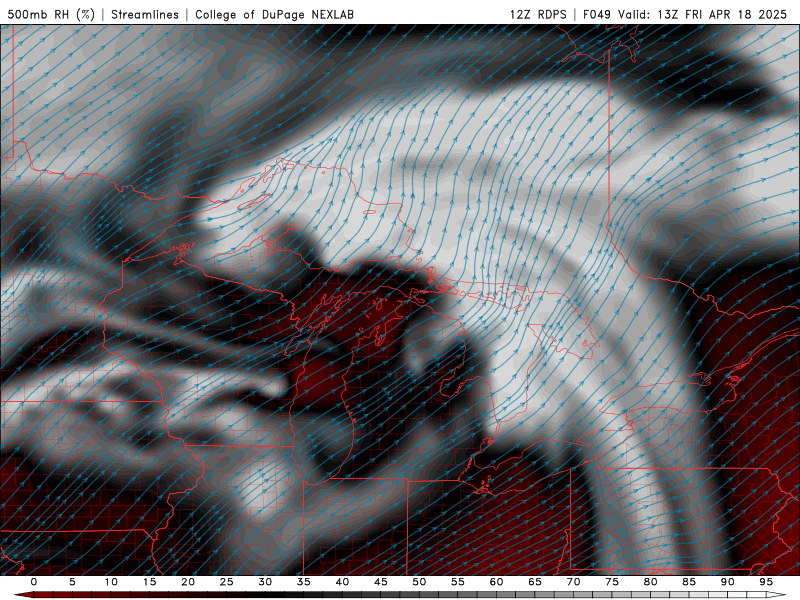The height and width of the screenshot is (600, 800).
Task: Click the 'College of DuPage NEXLAB' text
Action: (274, 14)
